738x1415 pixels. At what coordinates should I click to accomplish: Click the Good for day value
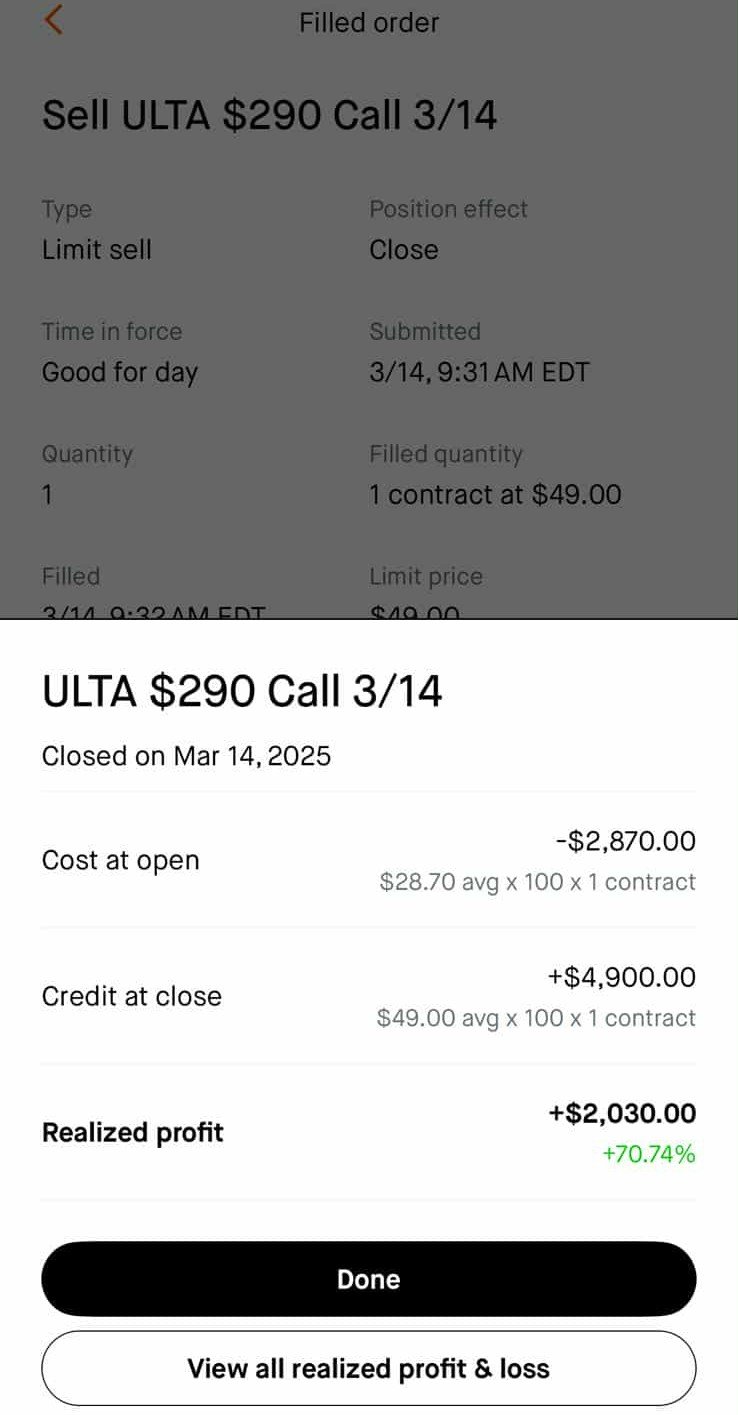120,372
